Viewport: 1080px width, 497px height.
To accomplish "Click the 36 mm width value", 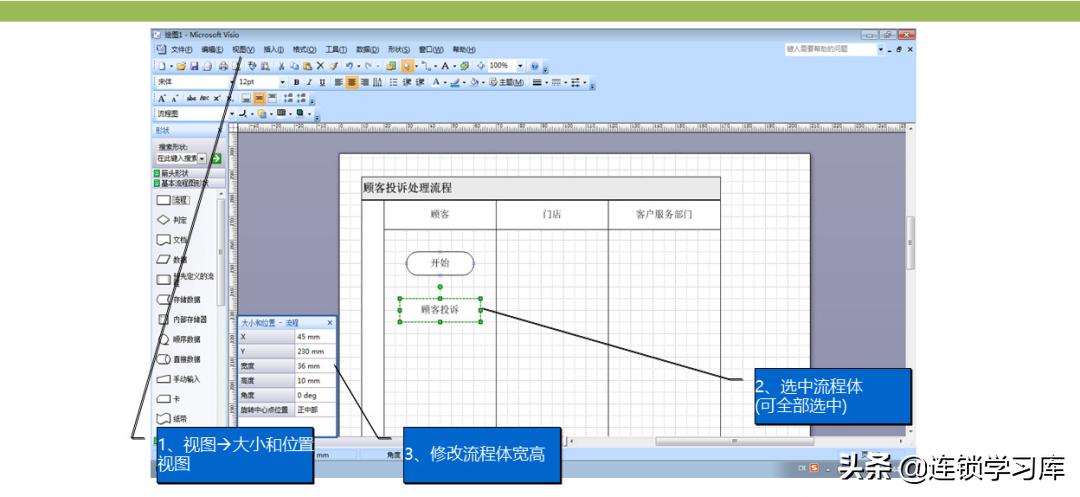I will [x=315, y=366].
